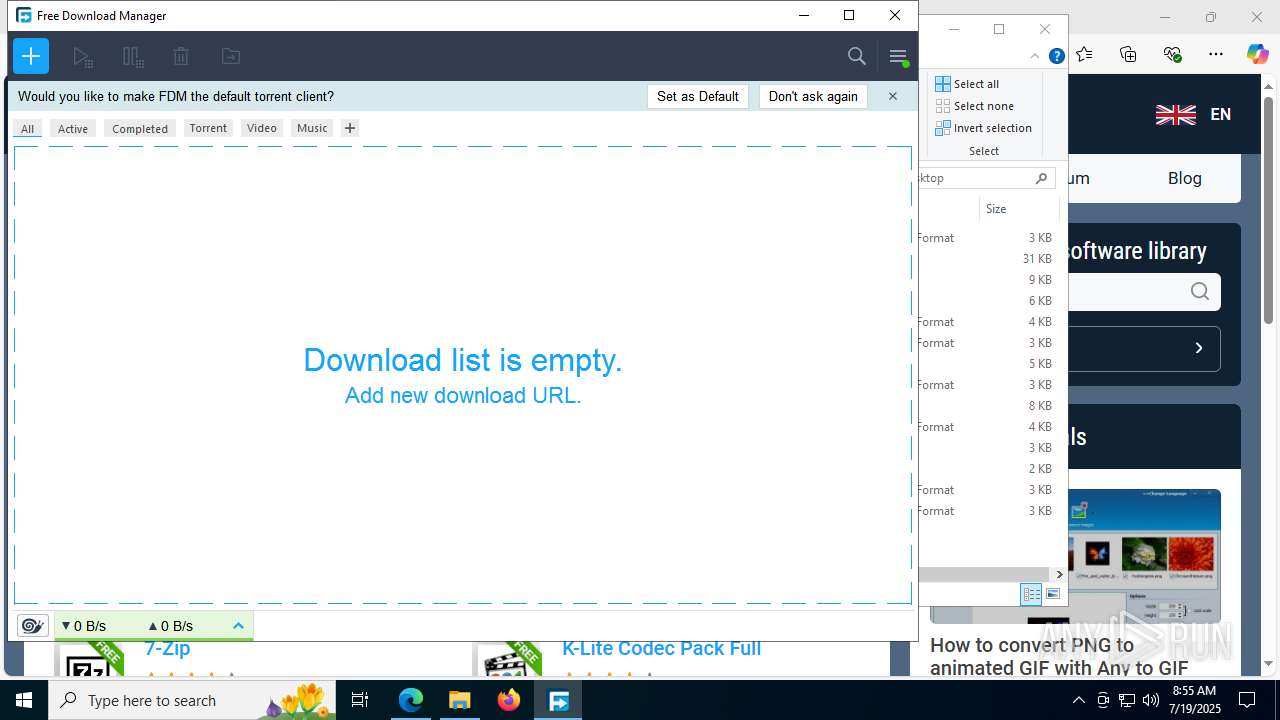This screenshot has width=1280, height=720.
Task: Click upload speed 0 B/s indicator
Action: coord(170,626)
